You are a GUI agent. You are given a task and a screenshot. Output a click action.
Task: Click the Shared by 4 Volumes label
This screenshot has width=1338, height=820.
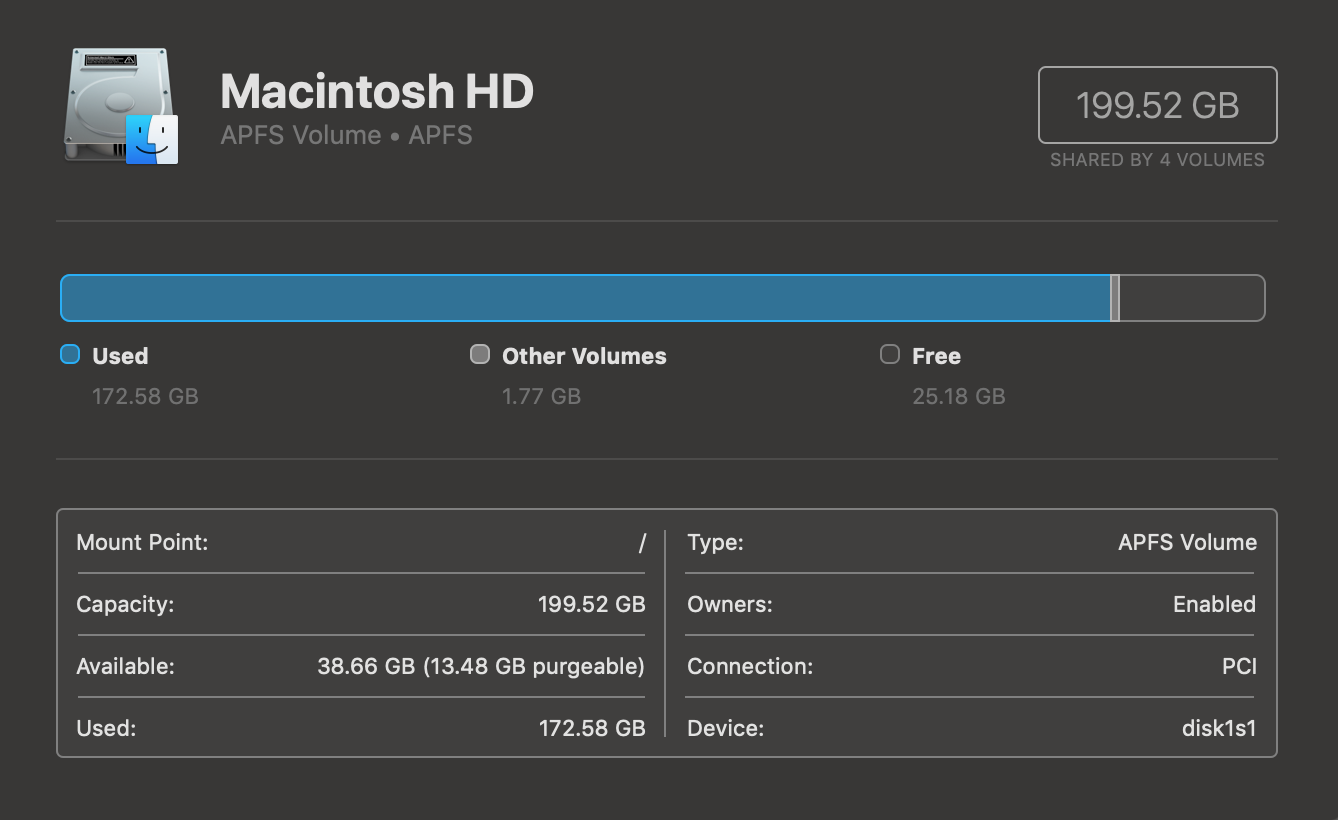tap(1157, 160)
